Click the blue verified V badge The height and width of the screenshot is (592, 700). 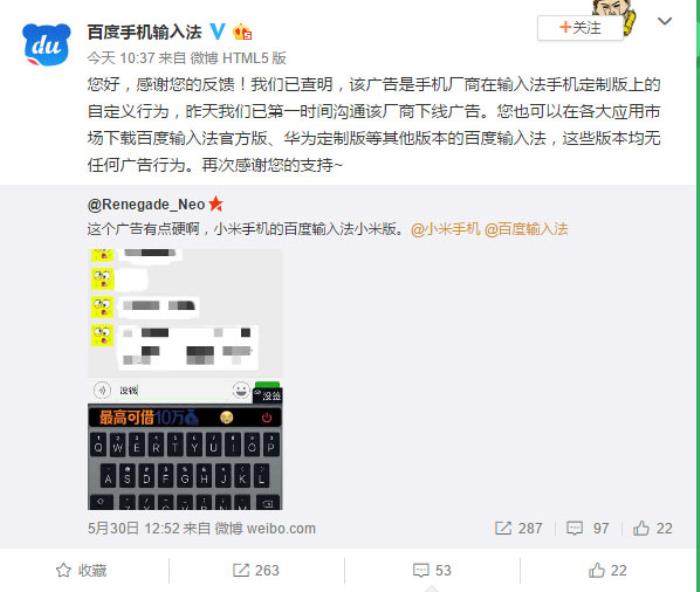tap(217, 31)
